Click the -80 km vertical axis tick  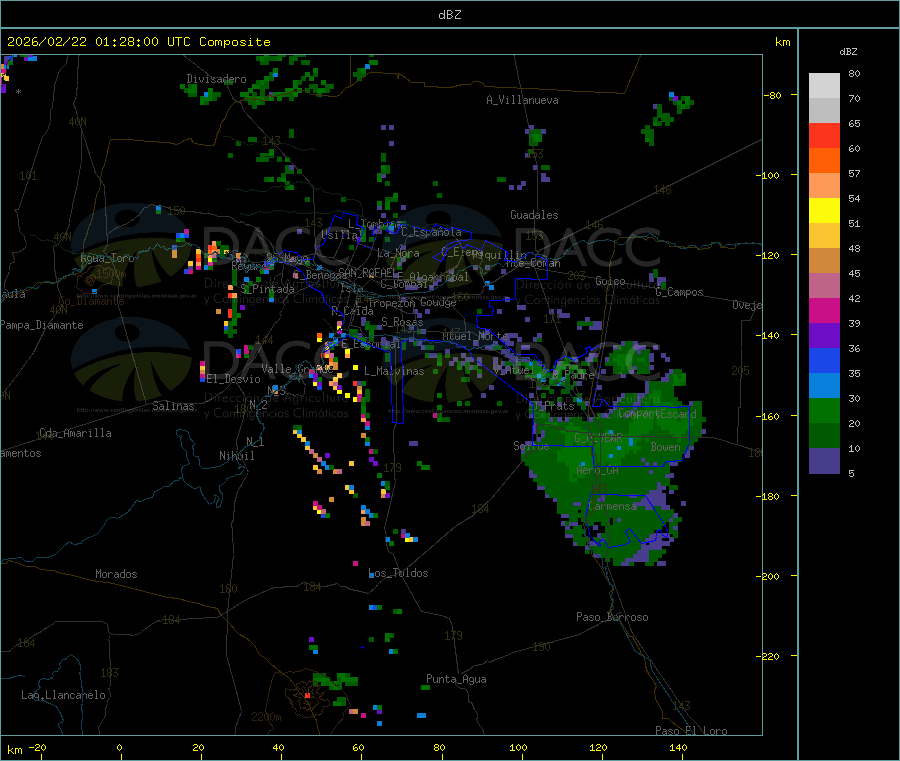pyautogui.click(x=773, y=95)
